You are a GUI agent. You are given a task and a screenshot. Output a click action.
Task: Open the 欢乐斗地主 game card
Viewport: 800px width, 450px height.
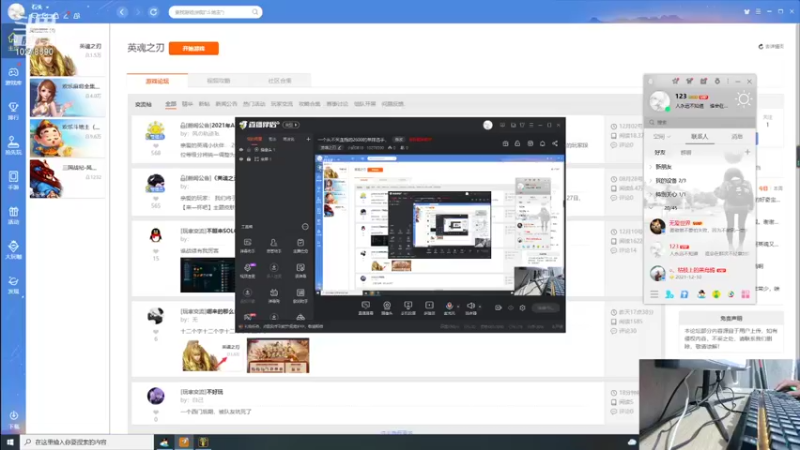[67, 138]
